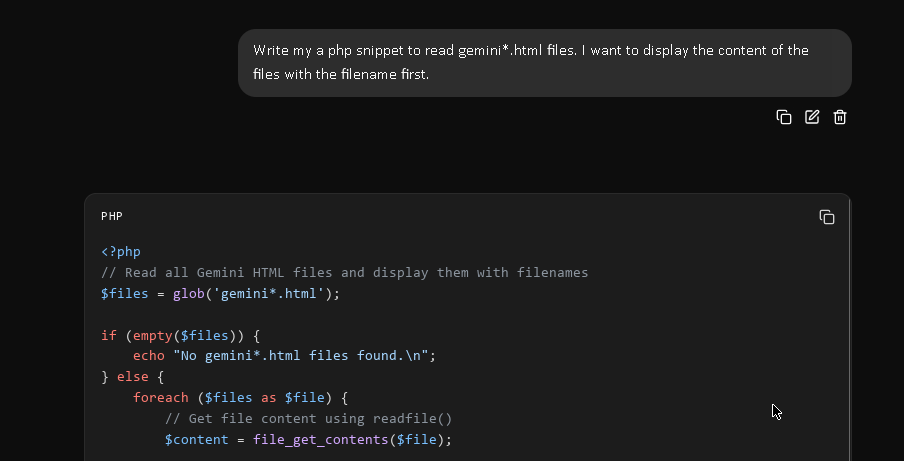Delete the user message

tap(840, 117)
